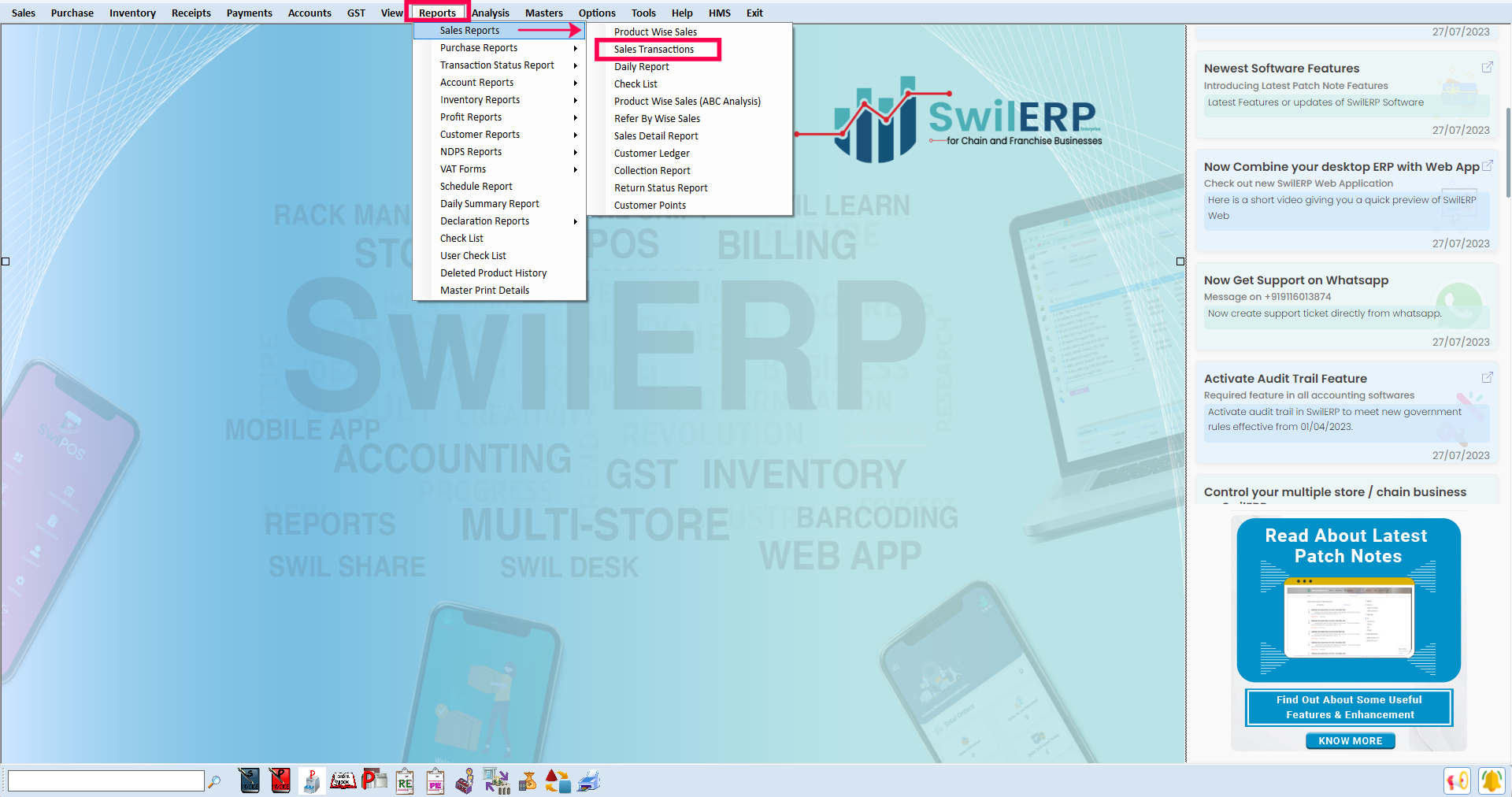Open the pink PE clipboard icon
Screen dimensions: 1512x797
(435, 780)
